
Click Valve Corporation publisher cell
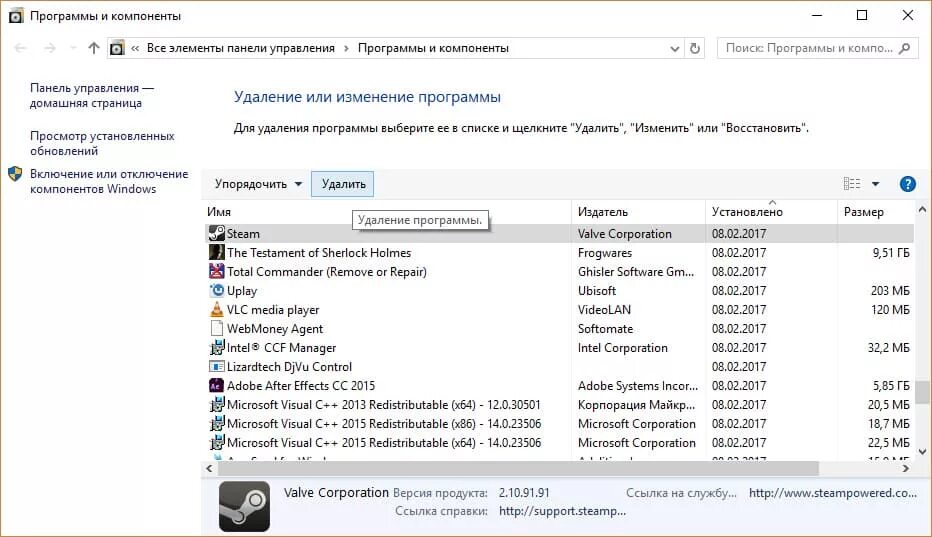[625, 234]
